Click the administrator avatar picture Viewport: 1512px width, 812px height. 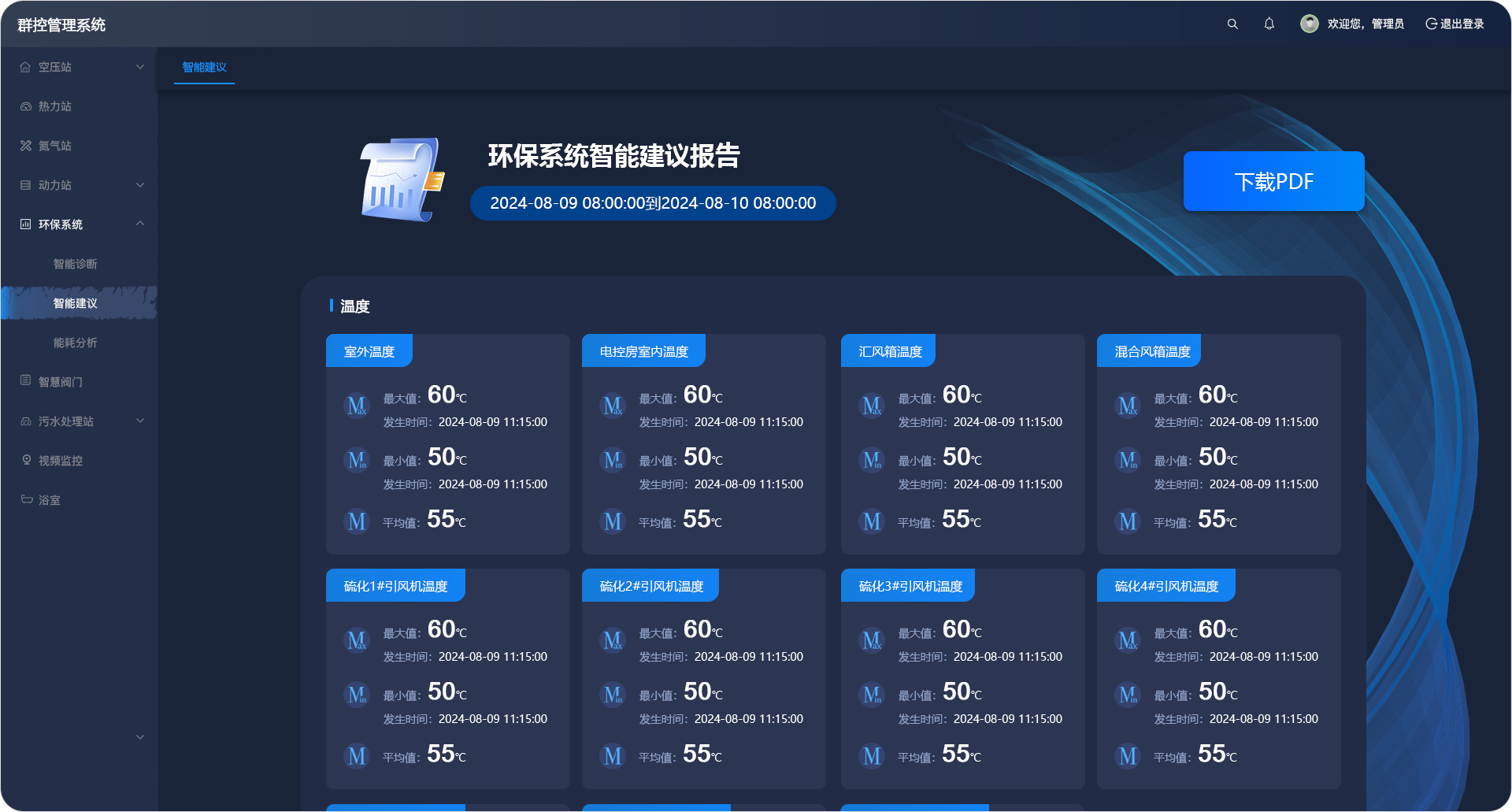click(1309, 24)
